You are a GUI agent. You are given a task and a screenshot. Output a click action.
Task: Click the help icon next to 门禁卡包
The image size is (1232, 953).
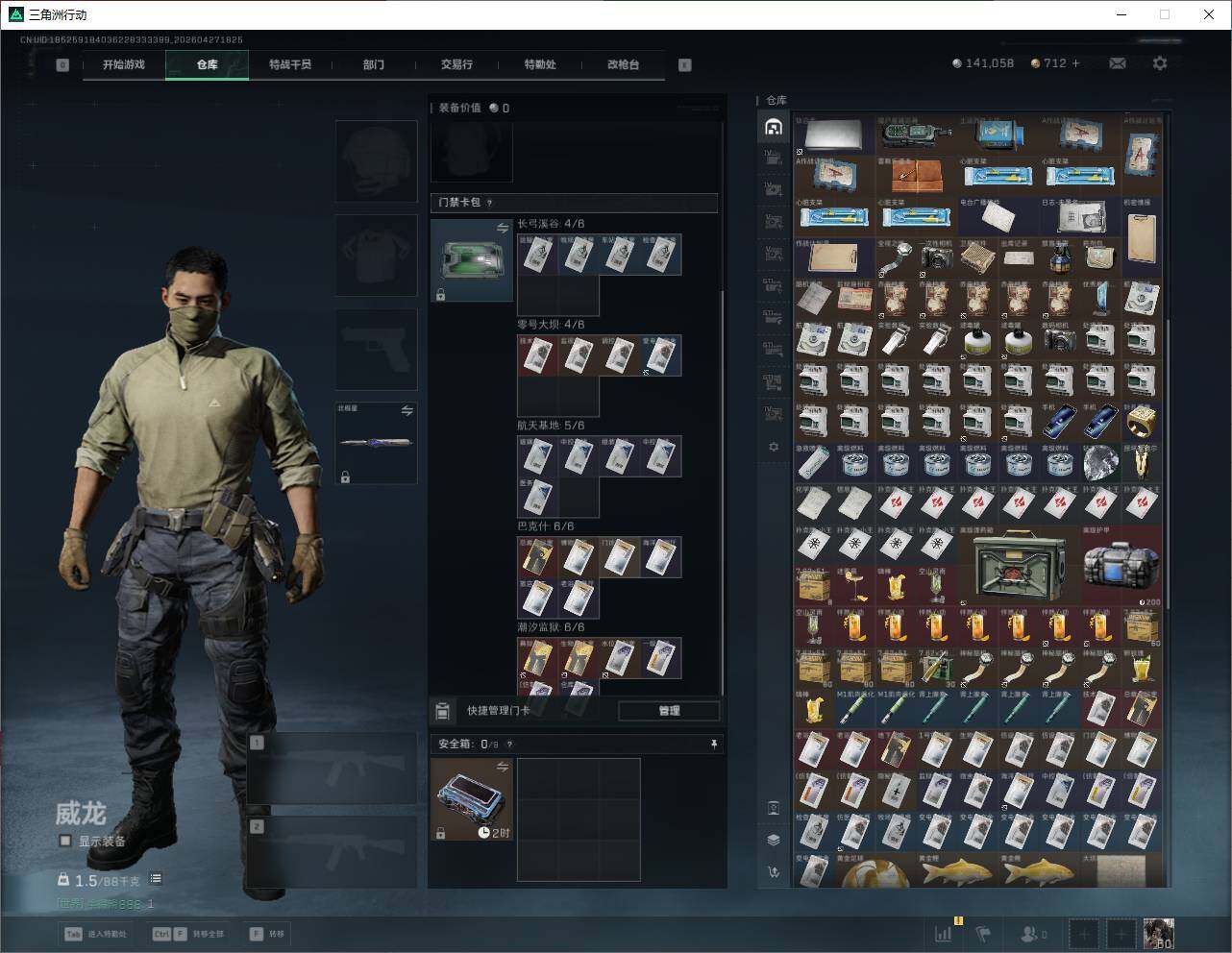[x=490, y=203]
